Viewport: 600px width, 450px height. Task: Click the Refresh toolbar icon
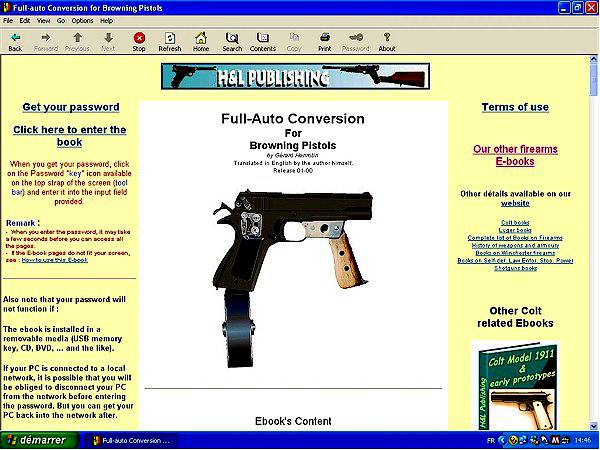pos(170,38)
